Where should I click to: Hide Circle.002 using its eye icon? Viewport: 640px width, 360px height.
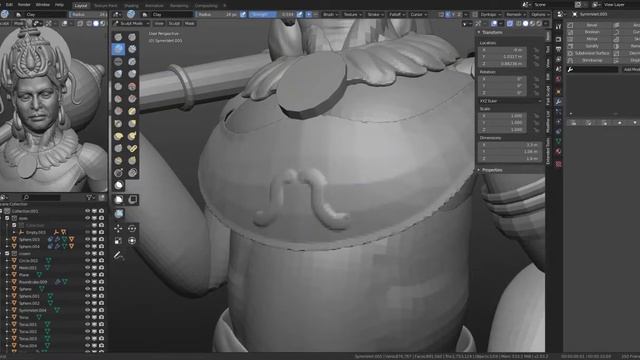87,260
